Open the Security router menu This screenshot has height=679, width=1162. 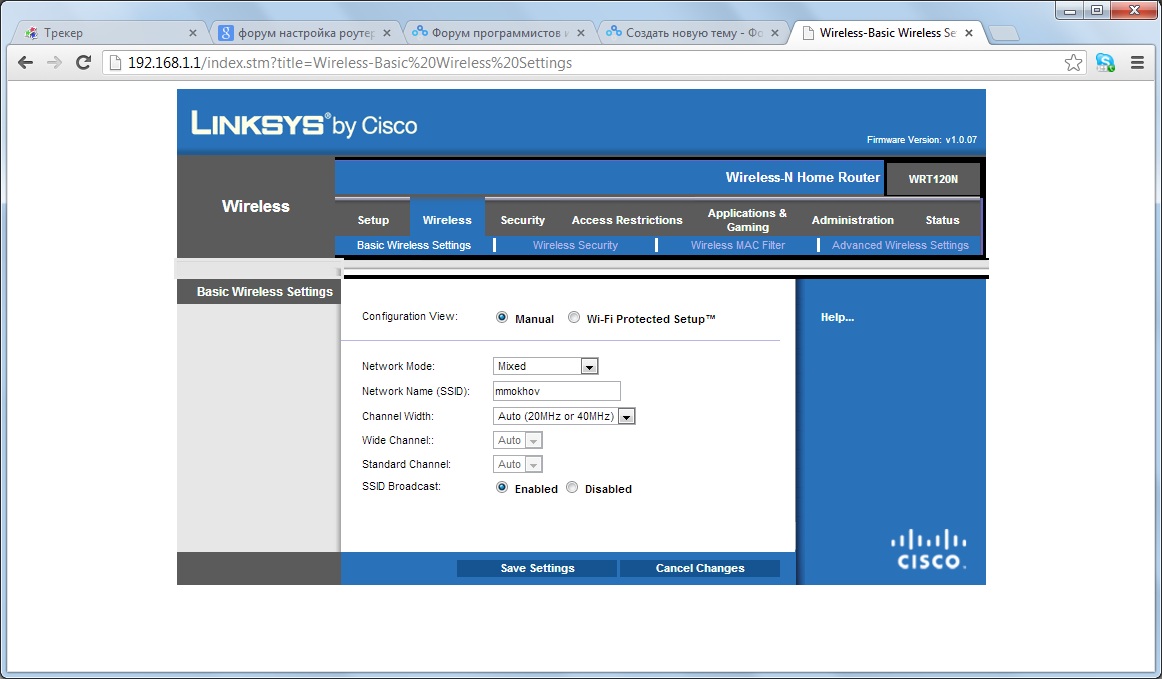pos(522,220)
